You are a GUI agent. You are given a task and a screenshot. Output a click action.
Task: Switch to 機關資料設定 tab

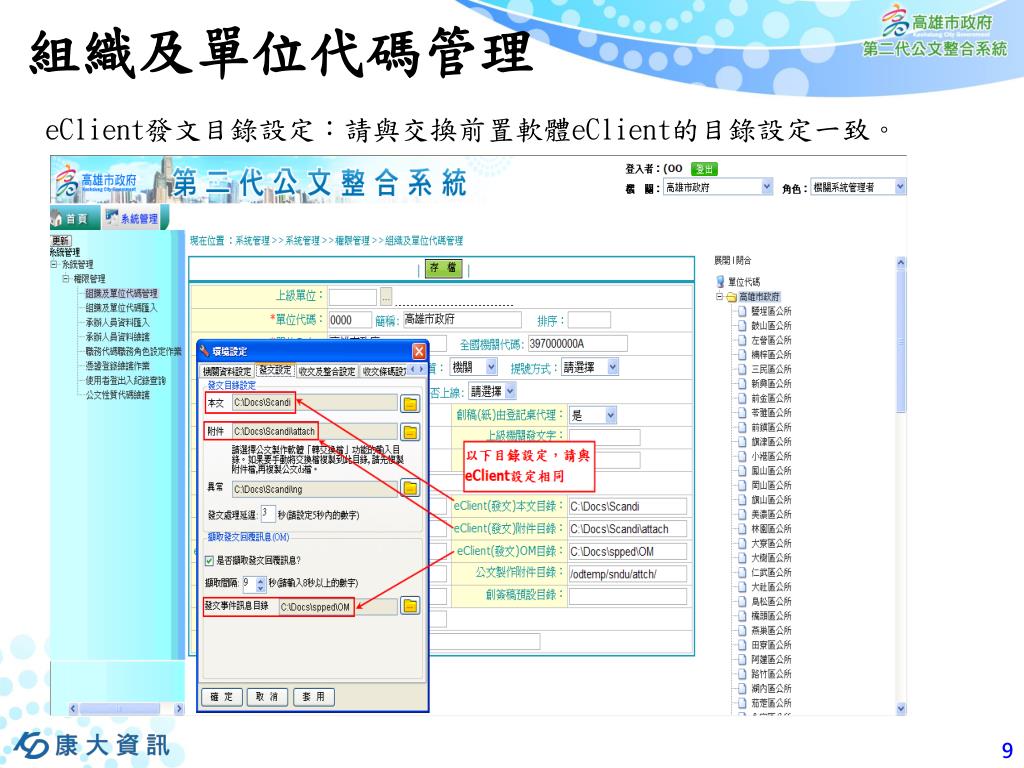pos(227,371)
